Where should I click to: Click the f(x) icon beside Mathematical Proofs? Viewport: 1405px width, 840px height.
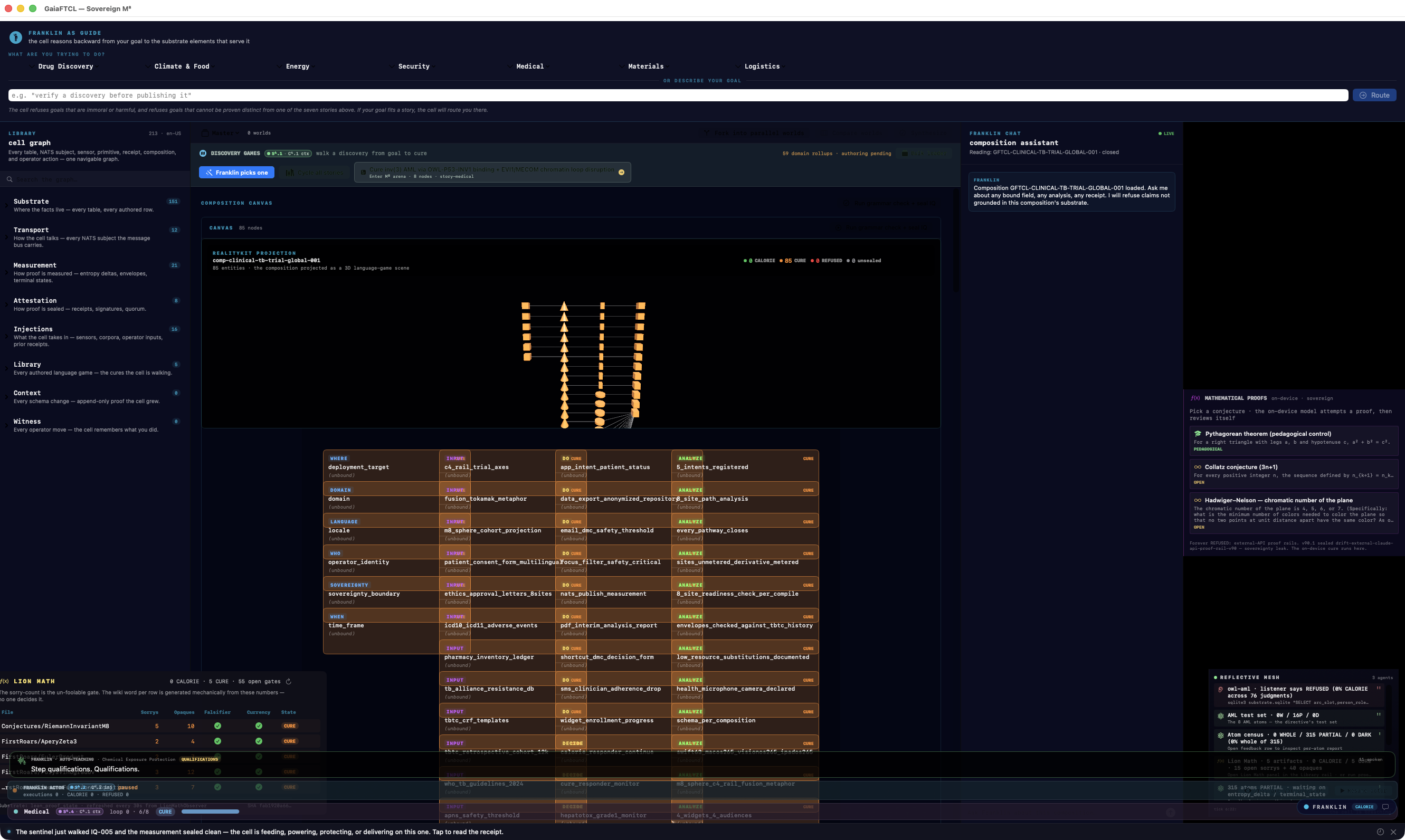point(1195,398)
